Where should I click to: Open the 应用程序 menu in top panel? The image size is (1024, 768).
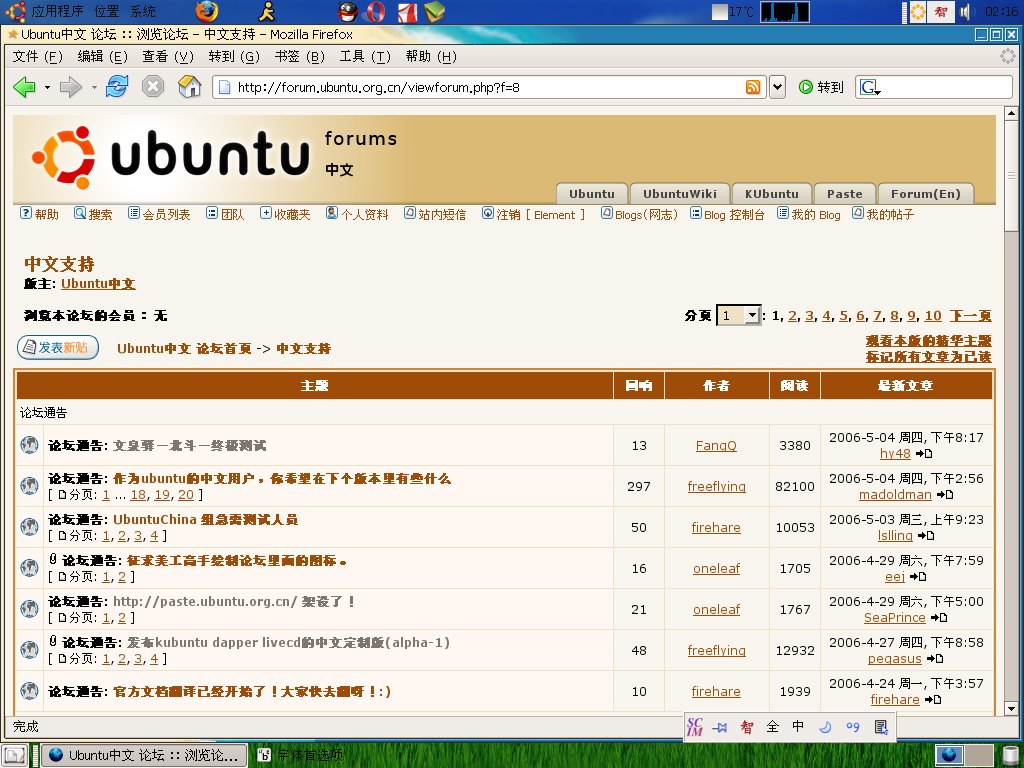[x=57, y=11]
